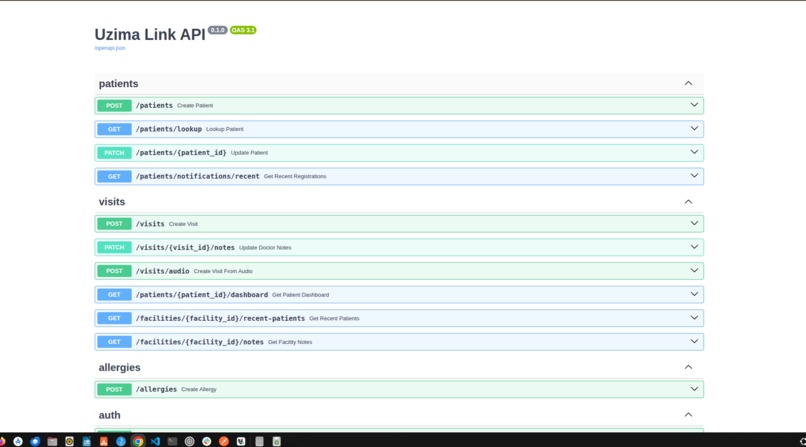Open the document writer icon in taskbar

click(x=86, y=441)
